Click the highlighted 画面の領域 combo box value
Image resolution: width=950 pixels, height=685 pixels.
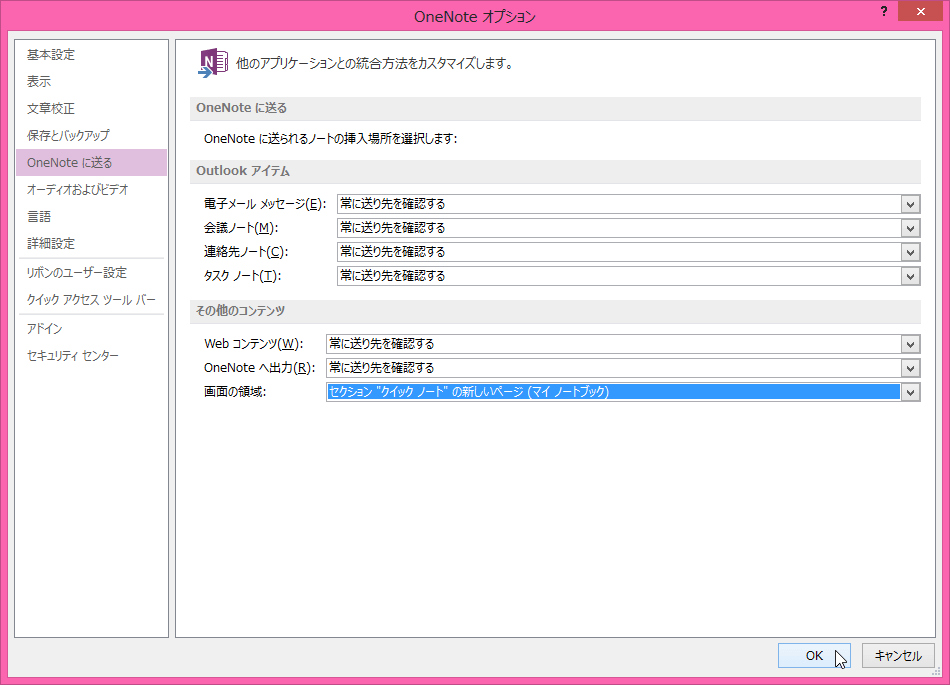click(613, 392)
